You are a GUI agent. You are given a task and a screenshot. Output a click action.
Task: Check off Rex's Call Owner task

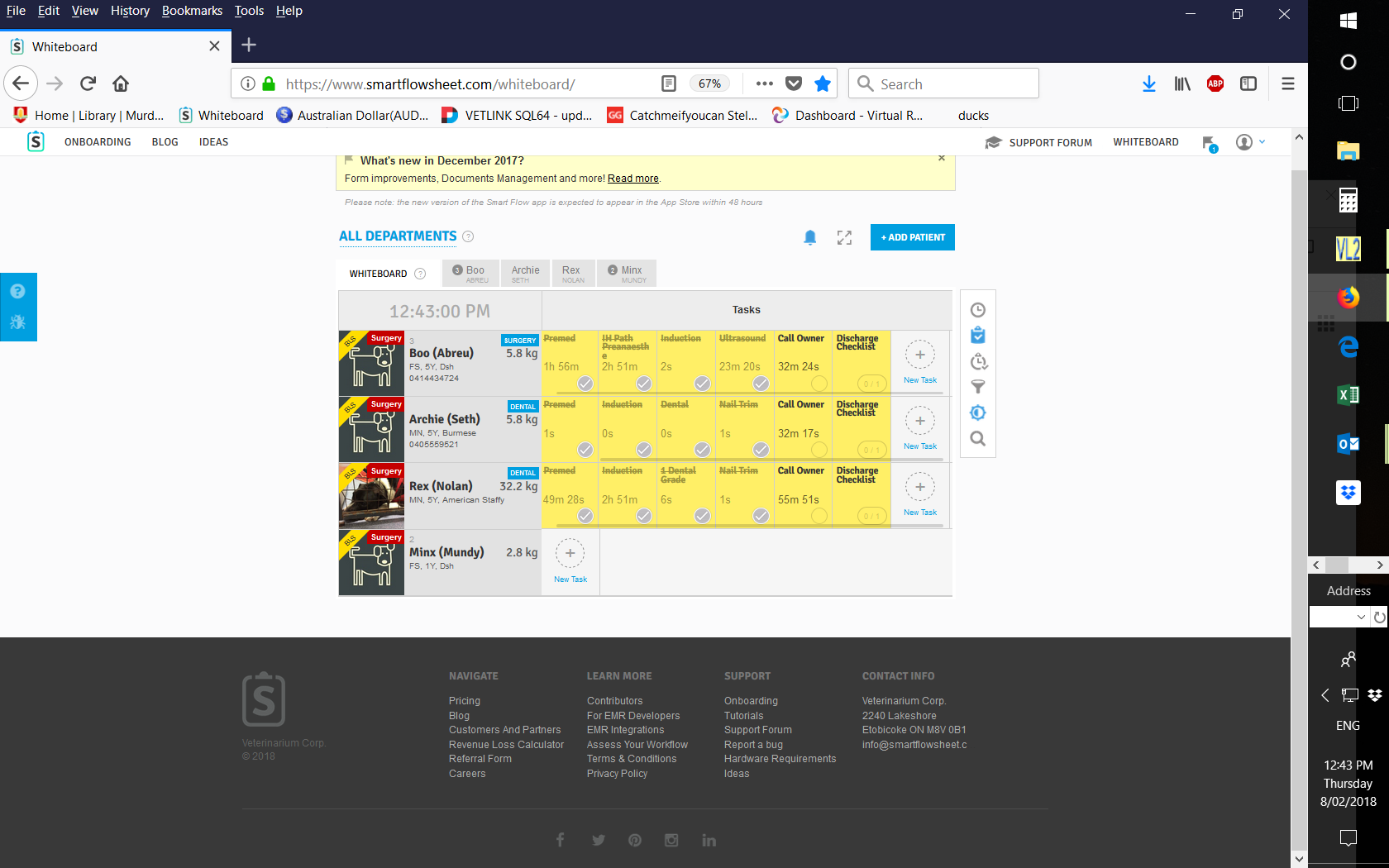coord(819,516)
